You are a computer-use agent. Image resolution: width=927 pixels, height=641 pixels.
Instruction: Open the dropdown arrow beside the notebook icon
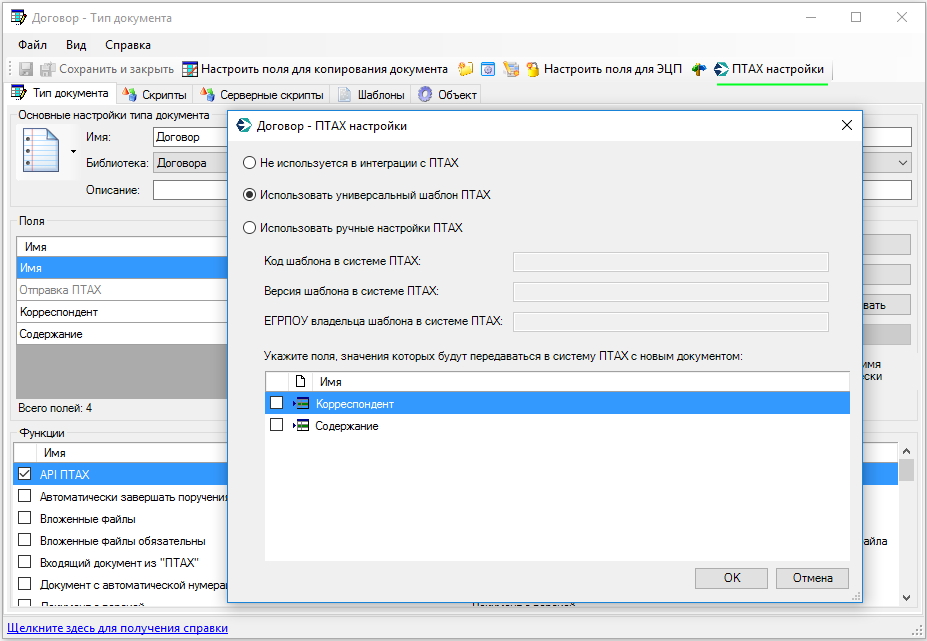pos(73,151)
